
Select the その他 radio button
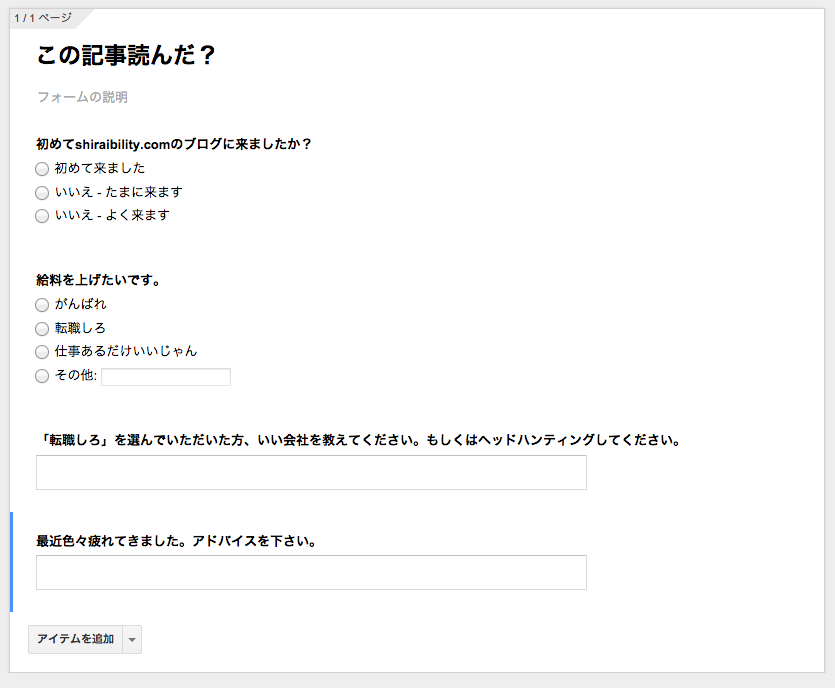(x=42, y=376)
